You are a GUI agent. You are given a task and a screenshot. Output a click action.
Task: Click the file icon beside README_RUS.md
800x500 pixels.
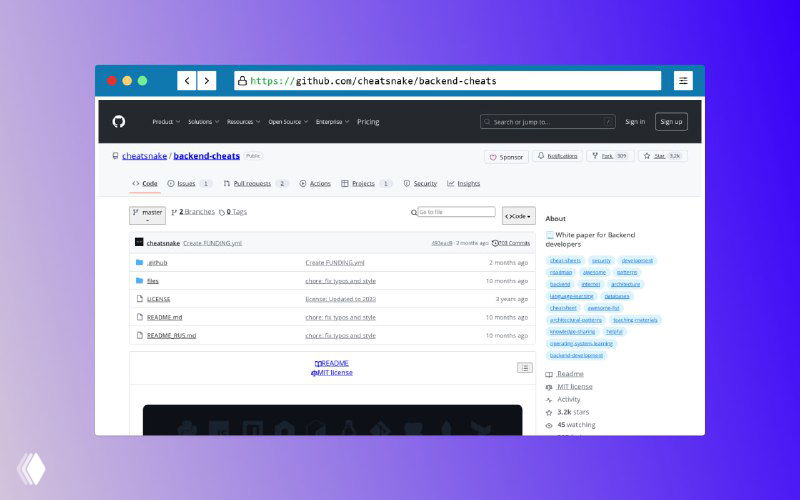tap(139, 335)
